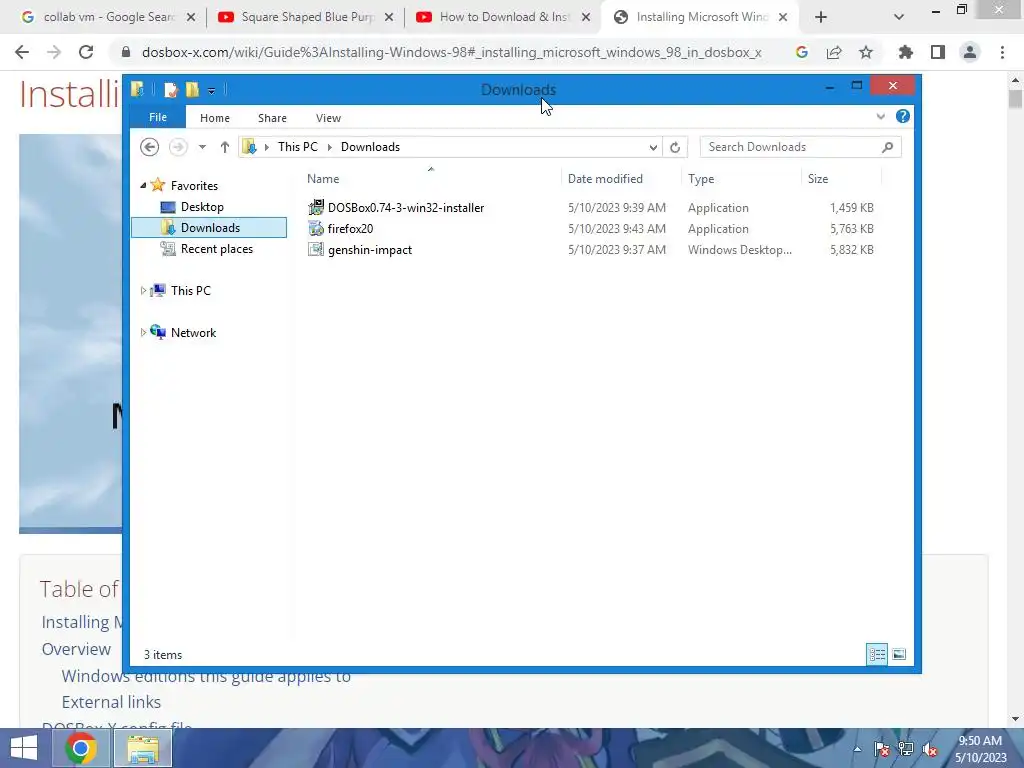The width and height of the screenshot is (1024, 768).
Task: Select Downloads in Favorites
Action: [210, 228]
